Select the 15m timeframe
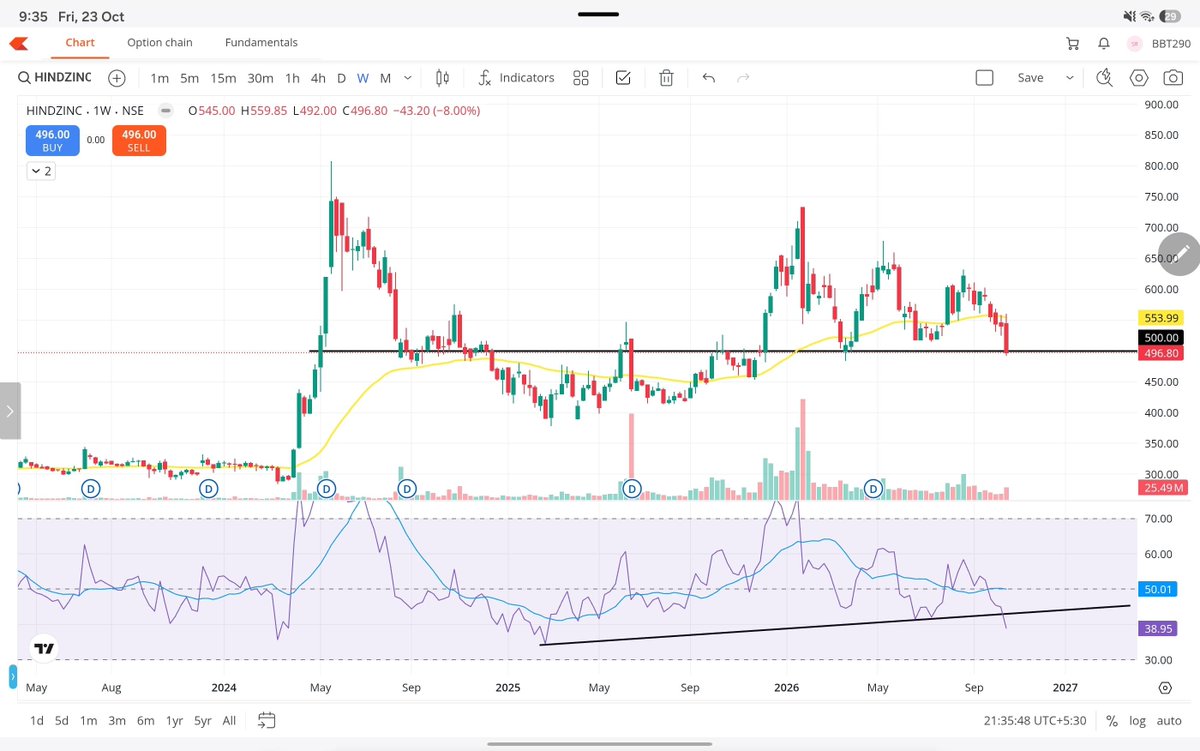This screenshot has height=751, width=1200. (223, 78)
